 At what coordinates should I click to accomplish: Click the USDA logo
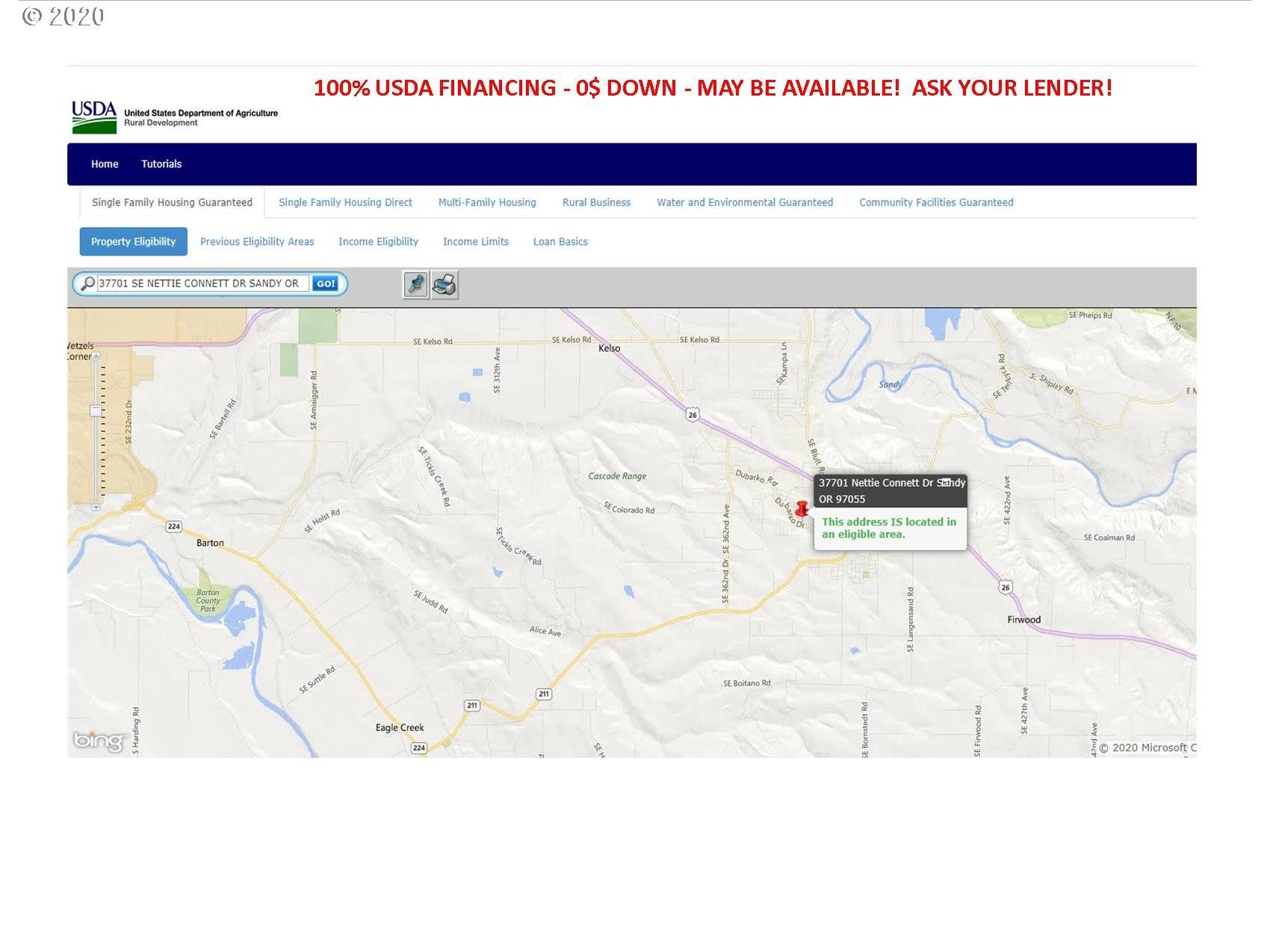(x=94, y=117)
